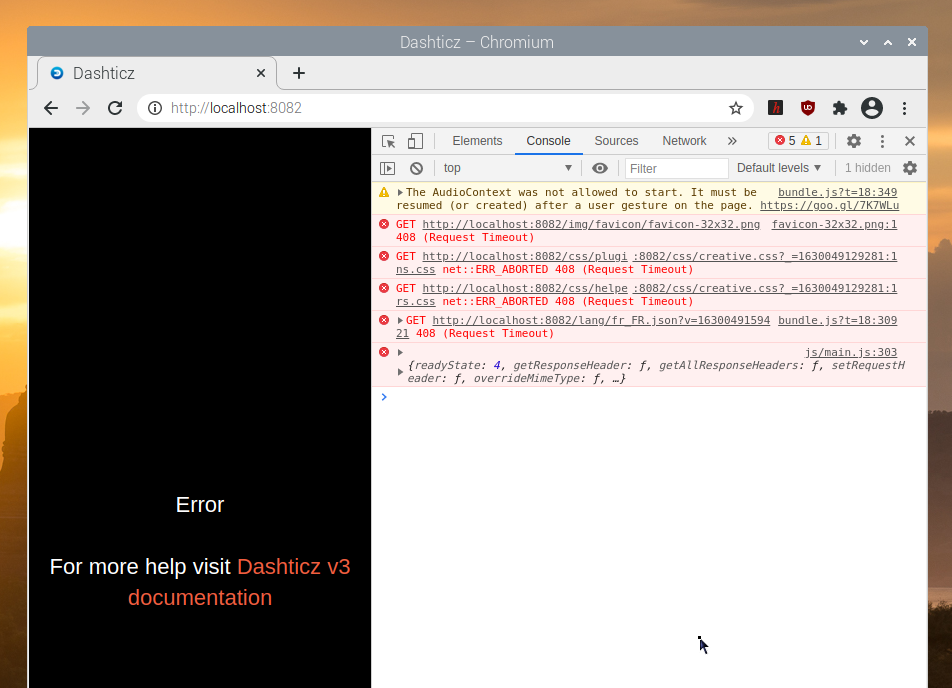This screenshot has height=688, width=952.
Task: Show more DevTools tabs chevron
Action: (x=732, y=141)
